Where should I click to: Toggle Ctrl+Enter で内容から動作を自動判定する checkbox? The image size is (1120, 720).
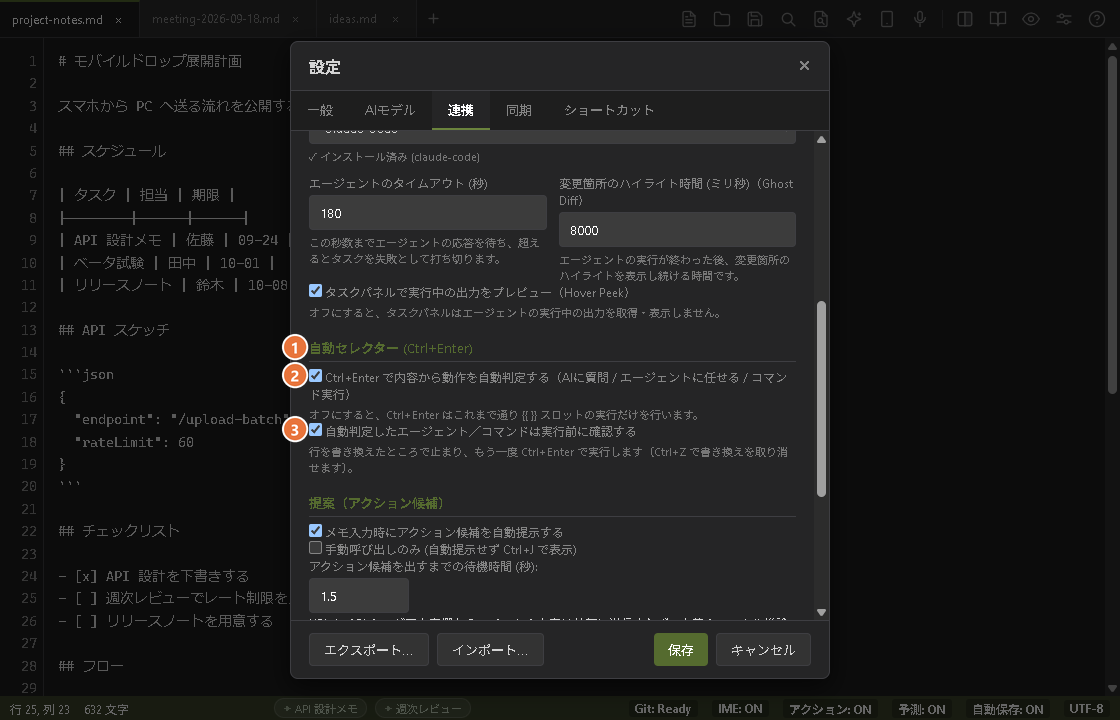(315, 375)
